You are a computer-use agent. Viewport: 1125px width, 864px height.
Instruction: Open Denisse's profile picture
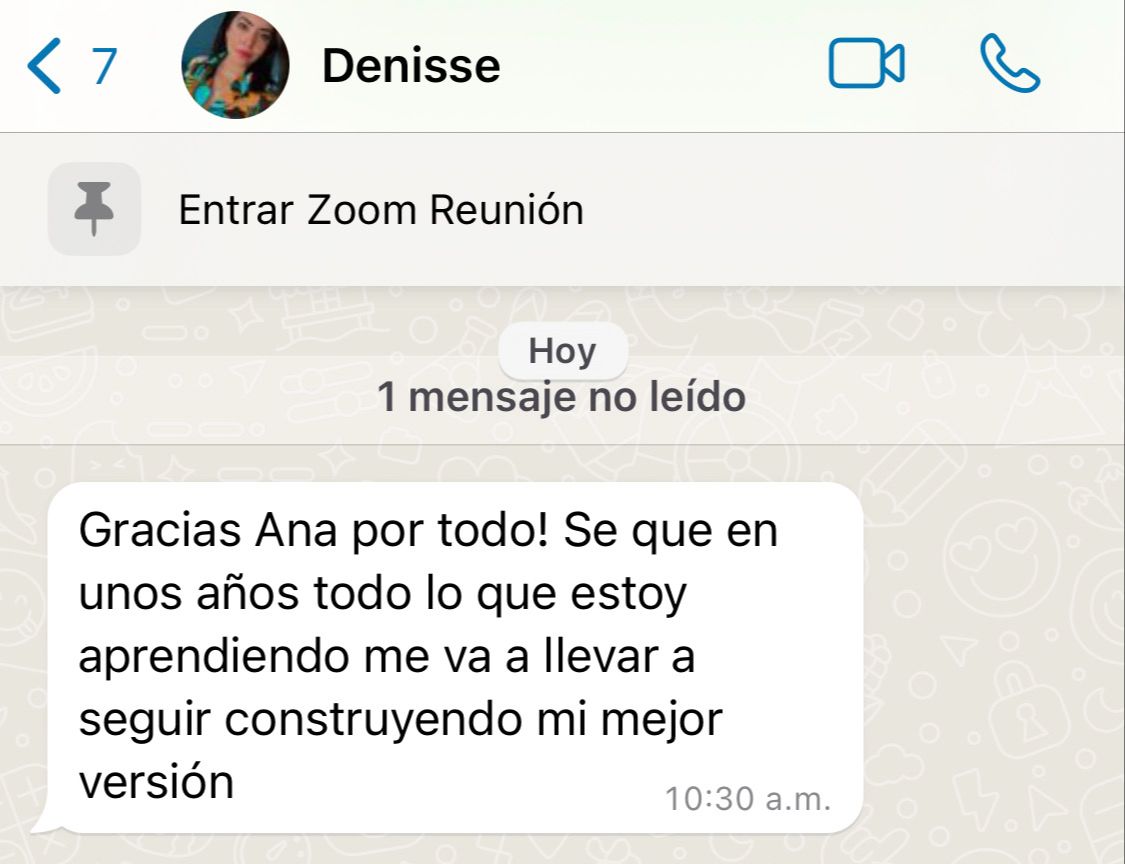point(235,65)
